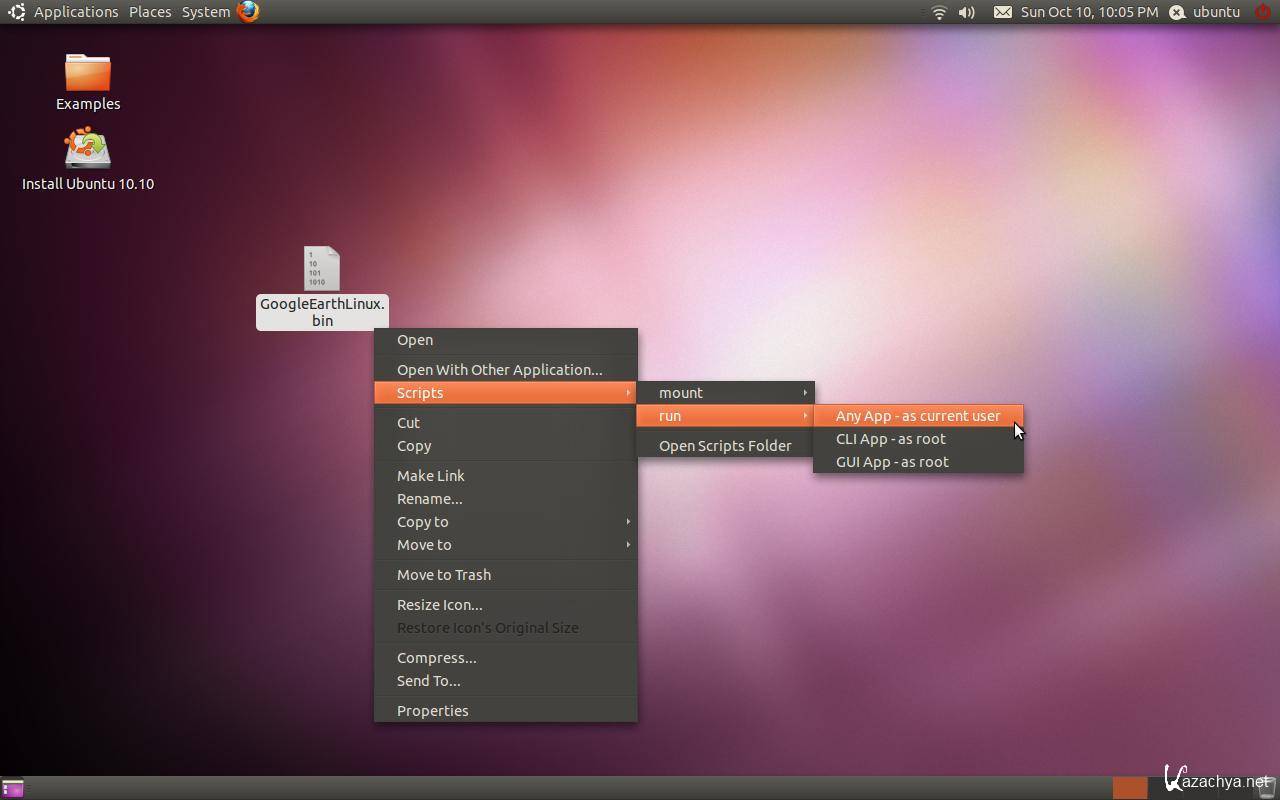
Task: Click the power button icon
Action: click(x=1263, y=12)
